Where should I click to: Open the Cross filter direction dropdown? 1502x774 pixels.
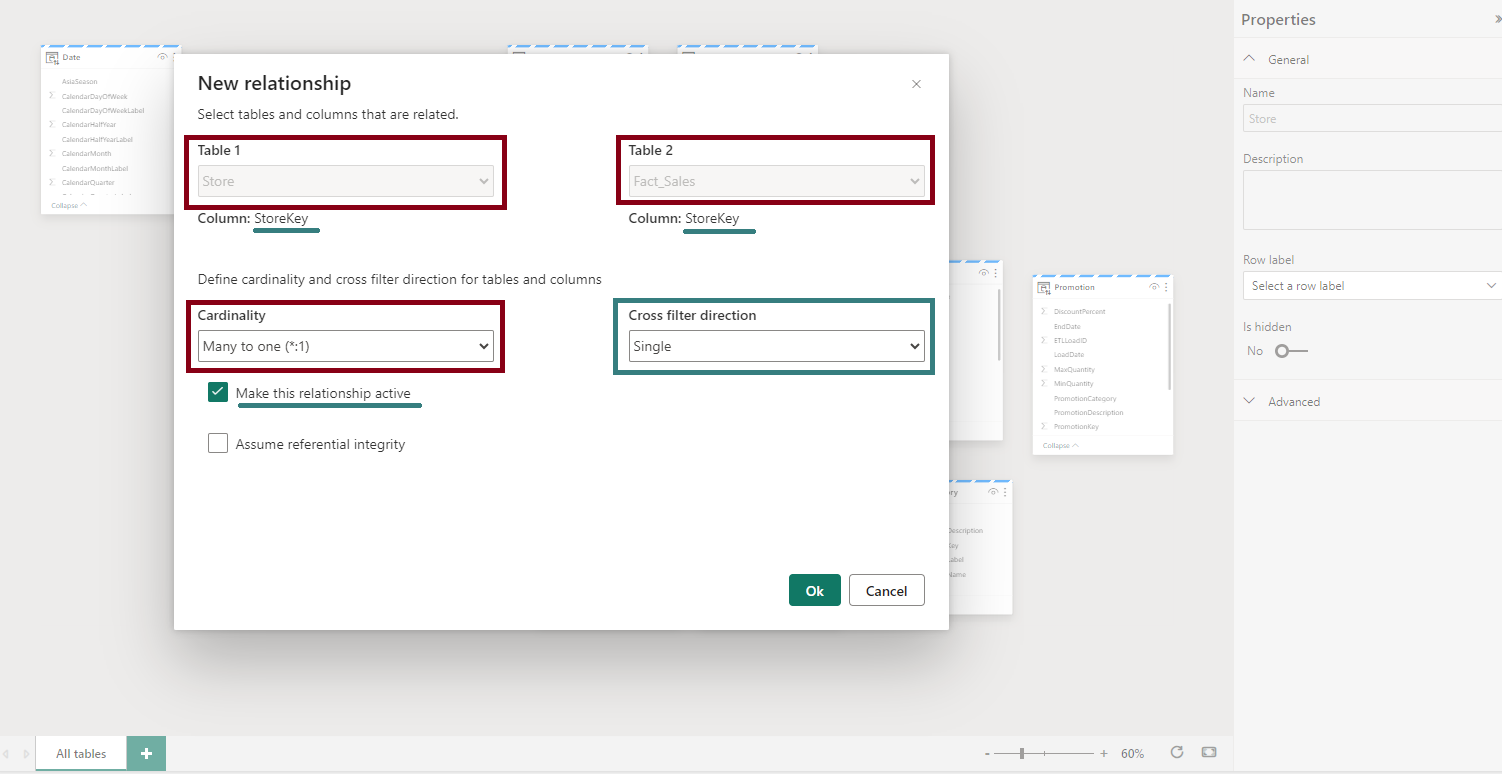[x=776, y=346]
